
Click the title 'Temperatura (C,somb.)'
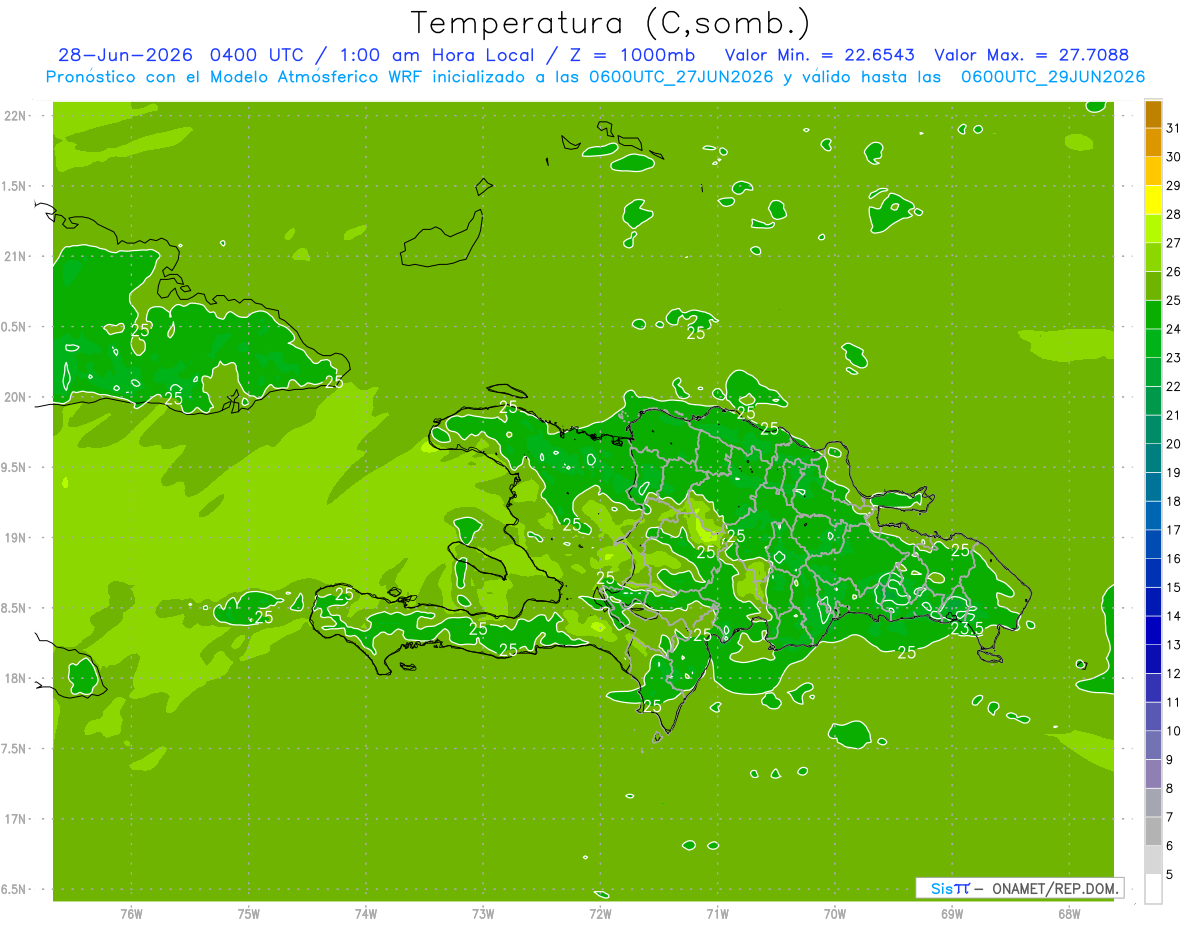click(611, 23)
